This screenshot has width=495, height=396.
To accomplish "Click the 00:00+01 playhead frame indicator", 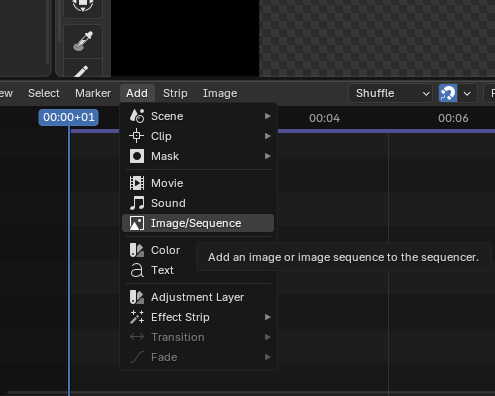I will (x=68, y=117).
